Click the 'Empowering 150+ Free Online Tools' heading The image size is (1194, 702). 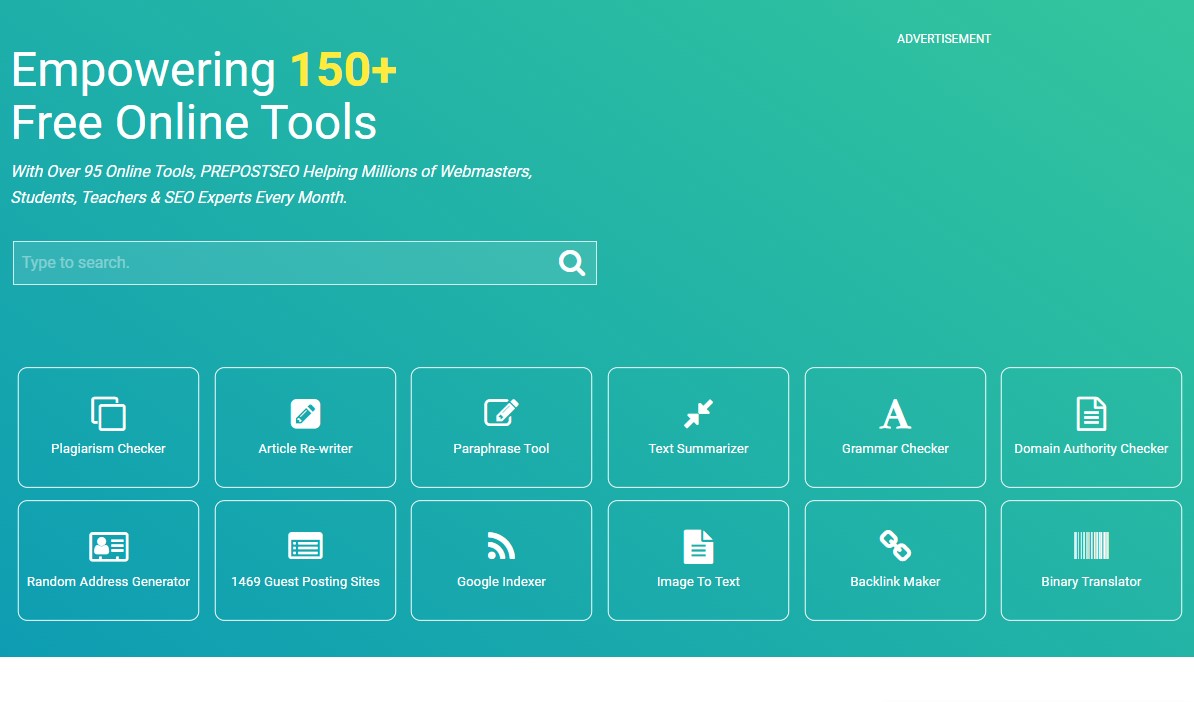[x=204, y=96]
